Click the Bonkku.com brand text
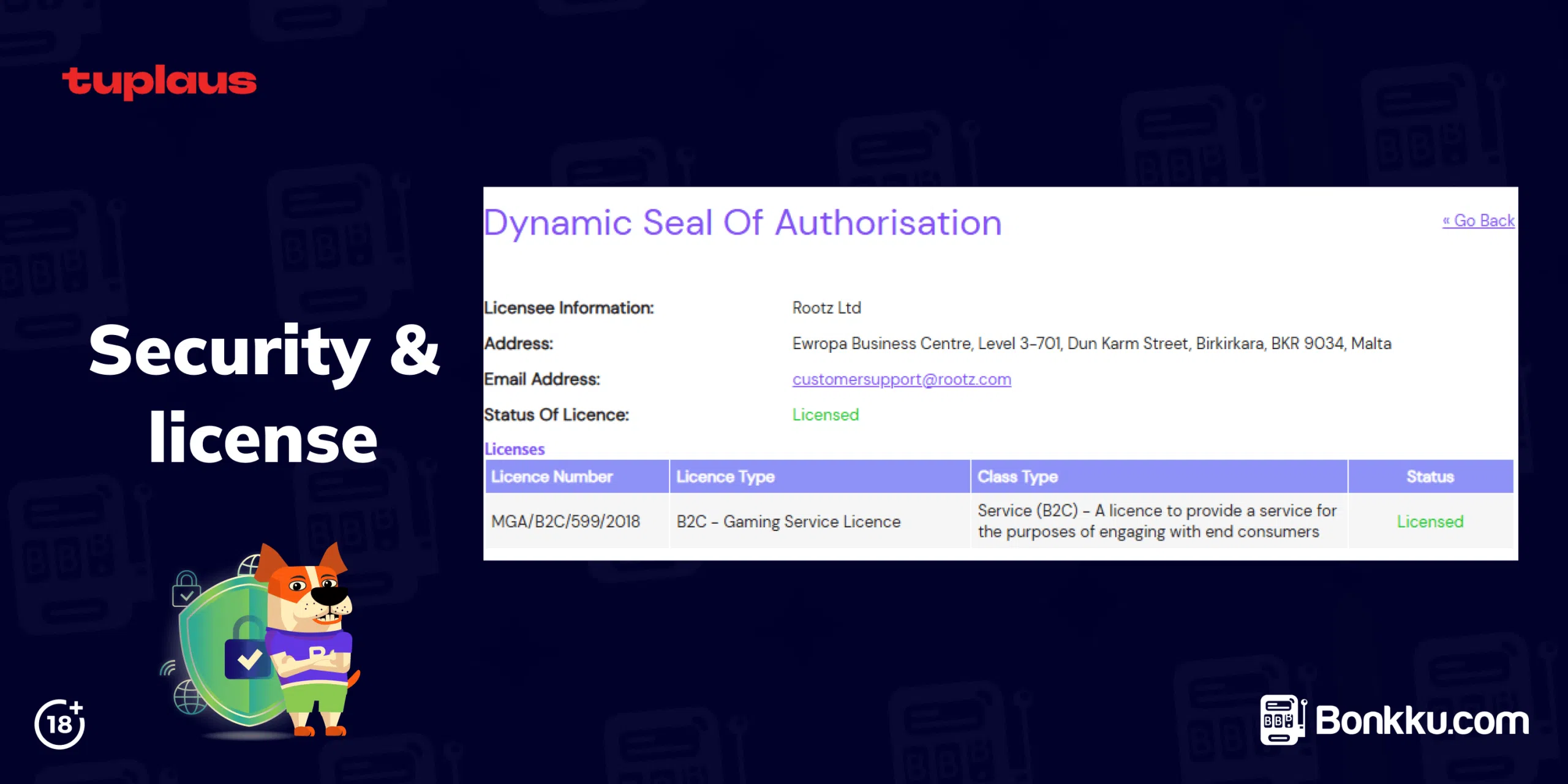This screenshot has width=1568, height=784. click(x=1422, y=721)
